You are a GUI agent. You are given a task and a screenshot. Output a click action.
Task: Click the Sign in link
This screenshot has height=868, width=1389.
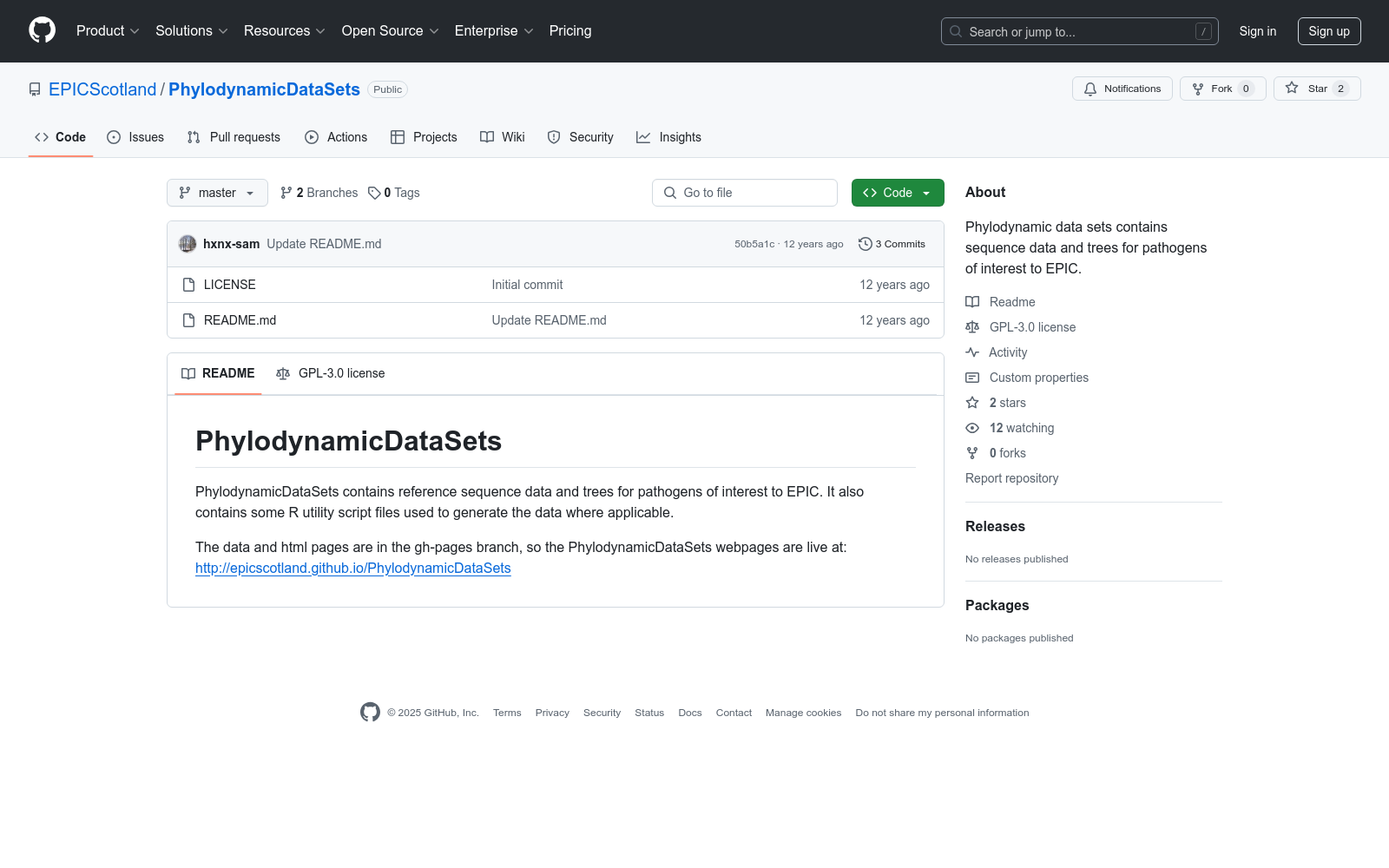tap(1258, 31)
